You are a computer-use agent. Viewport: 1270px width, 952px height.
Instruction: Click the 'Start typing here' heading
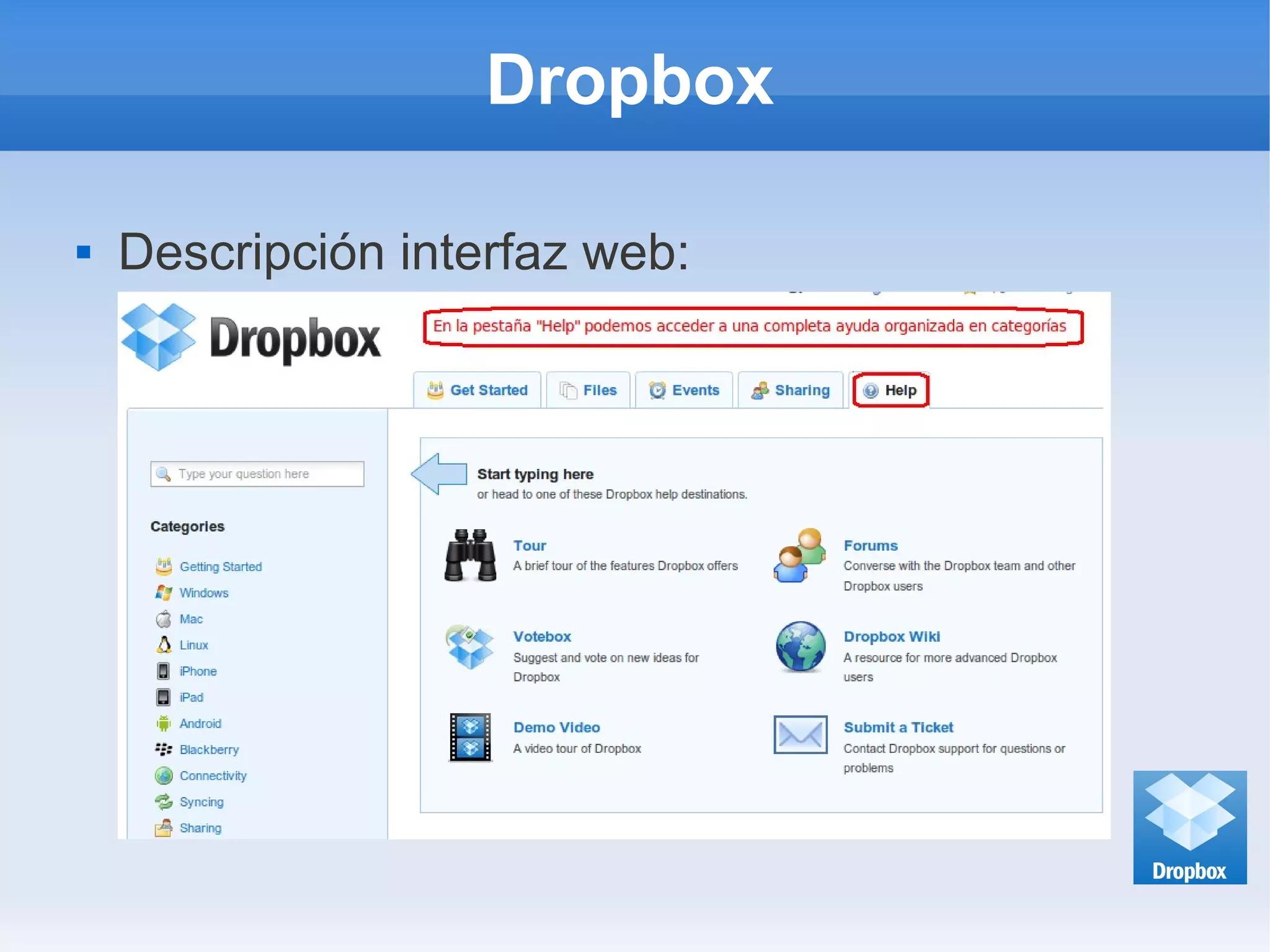point(535,474)
